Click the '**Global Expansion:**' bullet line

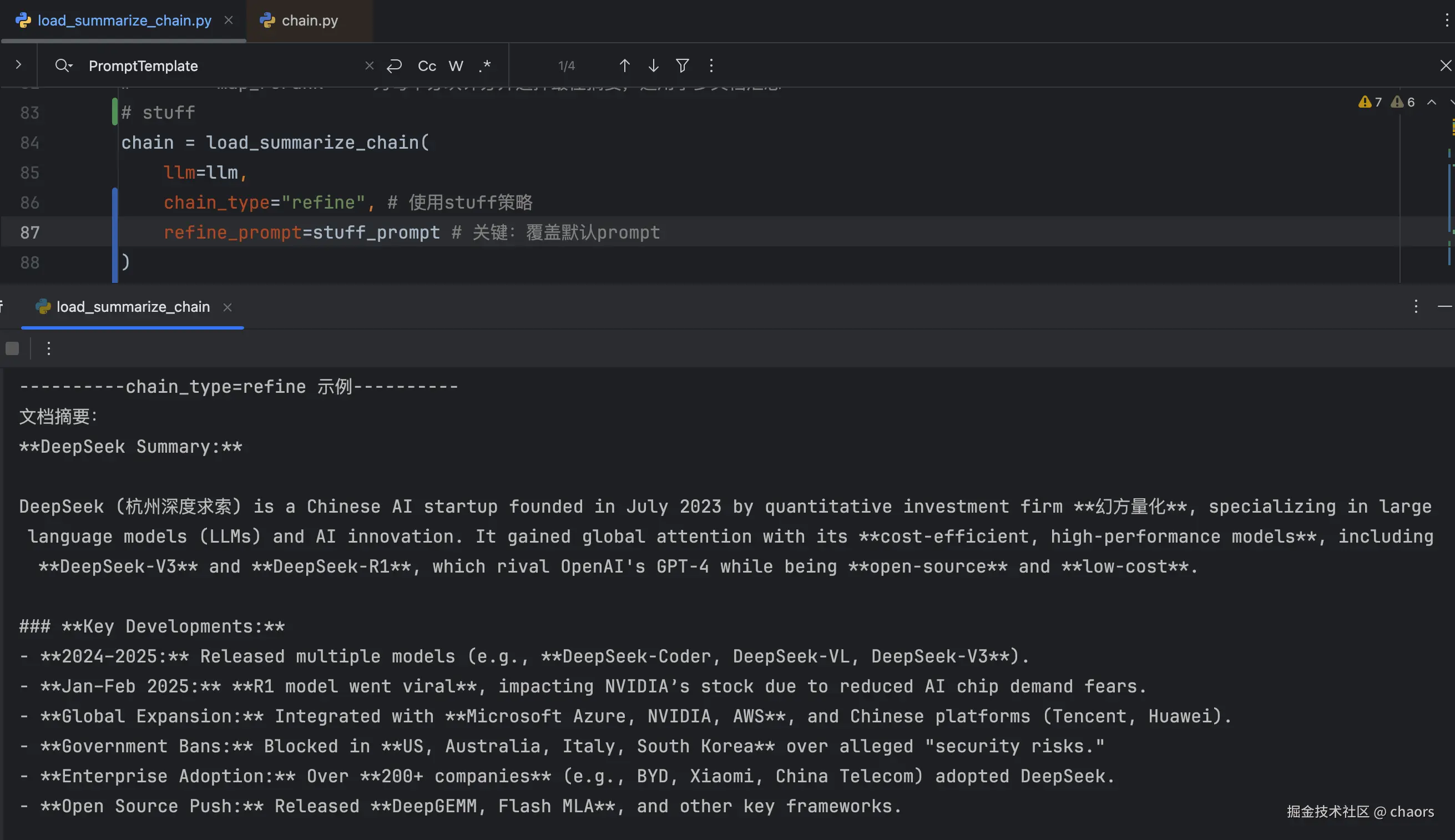click(625, 716)
